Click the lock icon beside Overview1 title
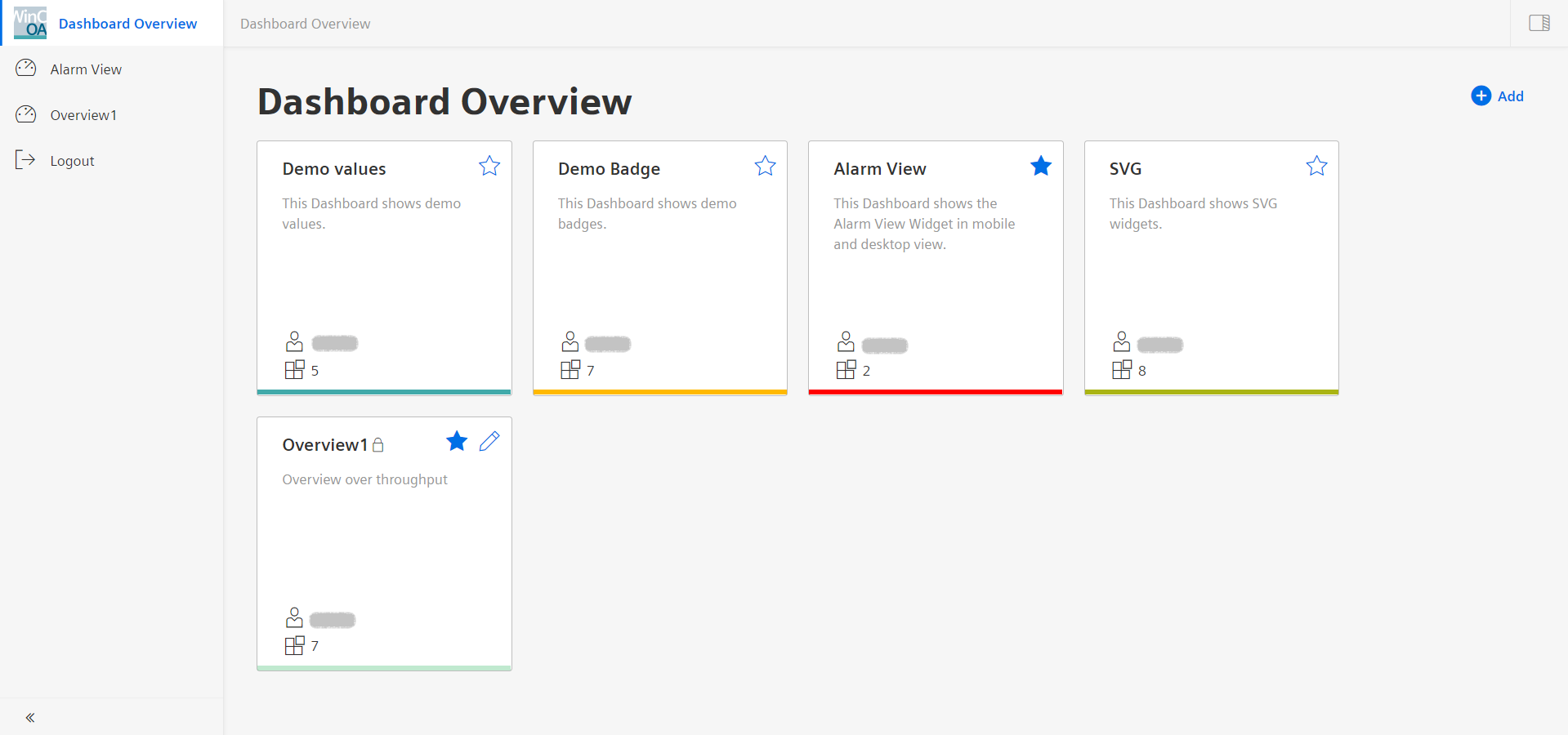Viewport: 1568px width, 735px height. click(x=378, y=445)
